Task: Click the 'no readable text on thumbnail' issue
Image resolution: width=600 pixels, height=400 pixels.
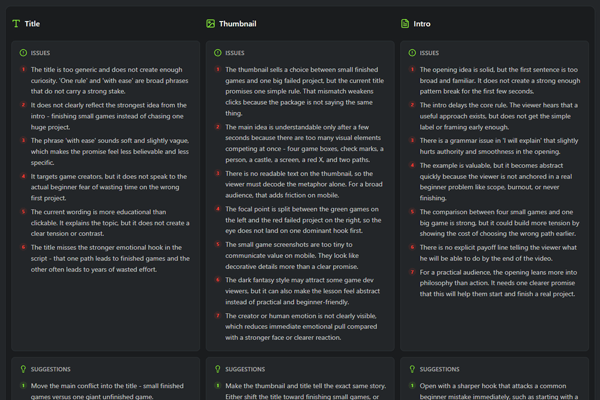Action: point(304,184)
